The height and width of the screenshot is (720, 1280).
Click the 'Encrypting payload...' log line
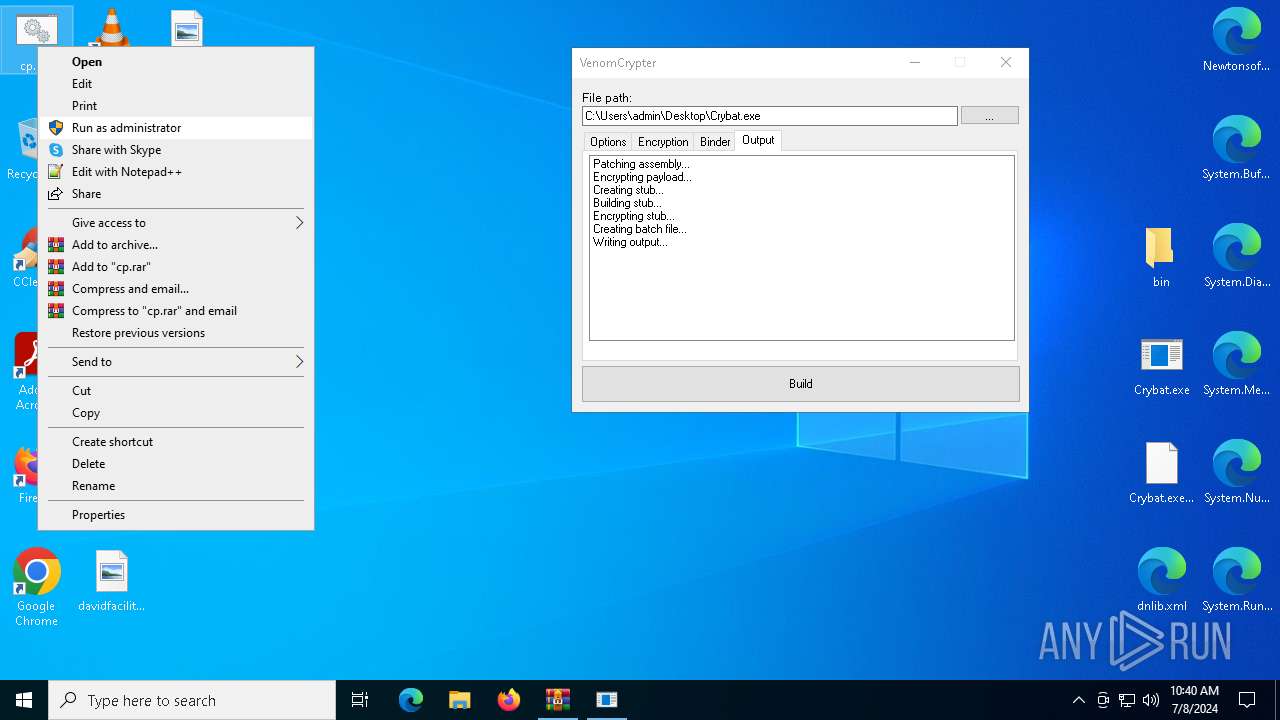642,177
